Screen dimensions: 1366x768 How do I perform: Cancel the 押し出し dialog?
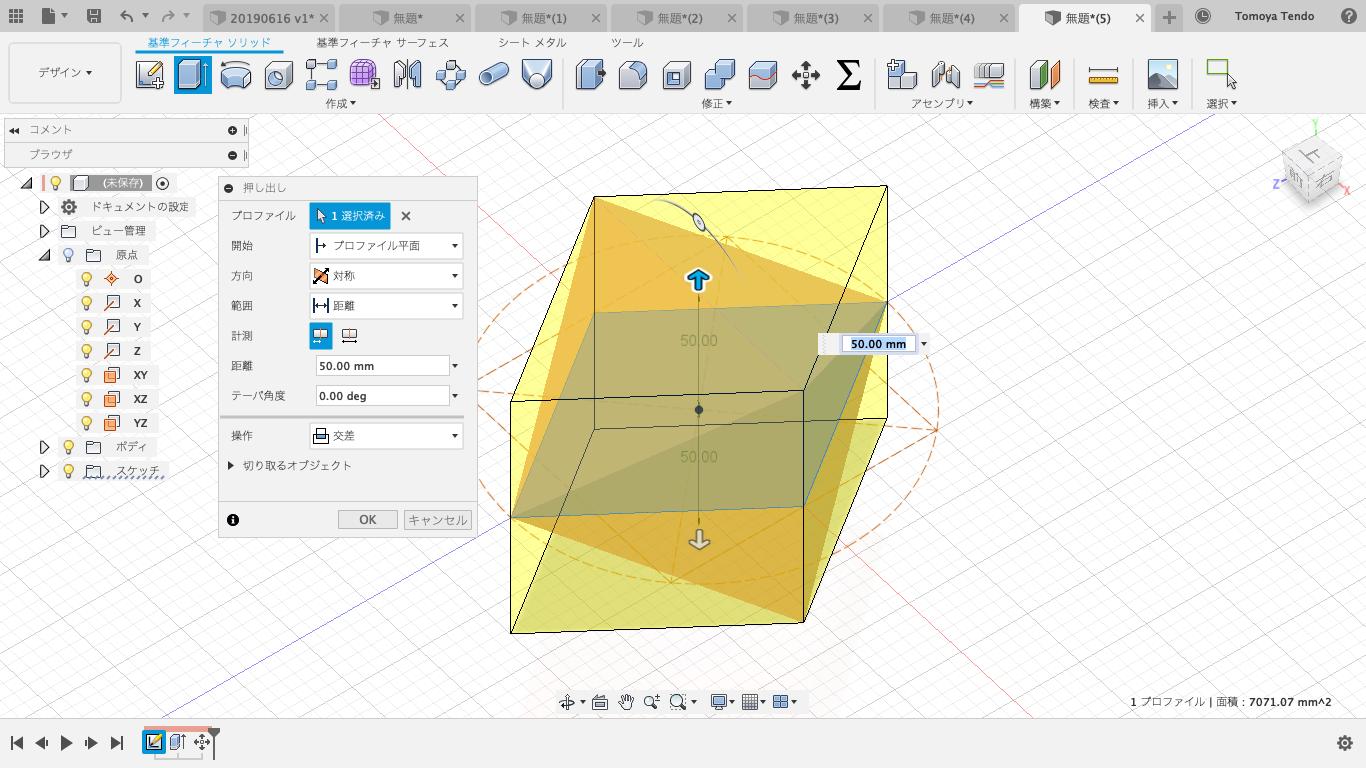[x=437, y=519]
